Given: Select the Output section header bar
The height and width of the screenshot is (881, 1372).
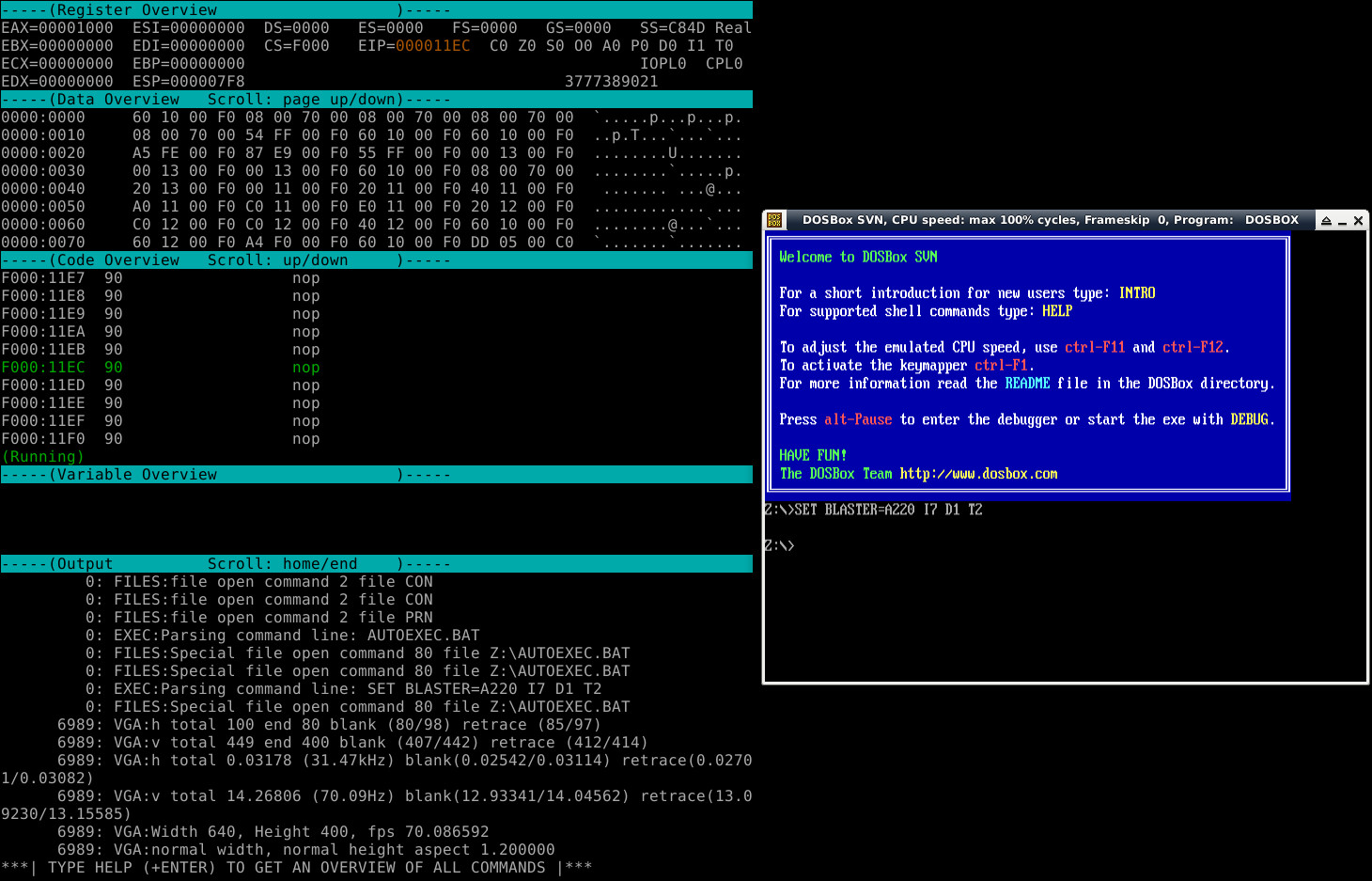Looking at the screenshot, I should [376, 564].
